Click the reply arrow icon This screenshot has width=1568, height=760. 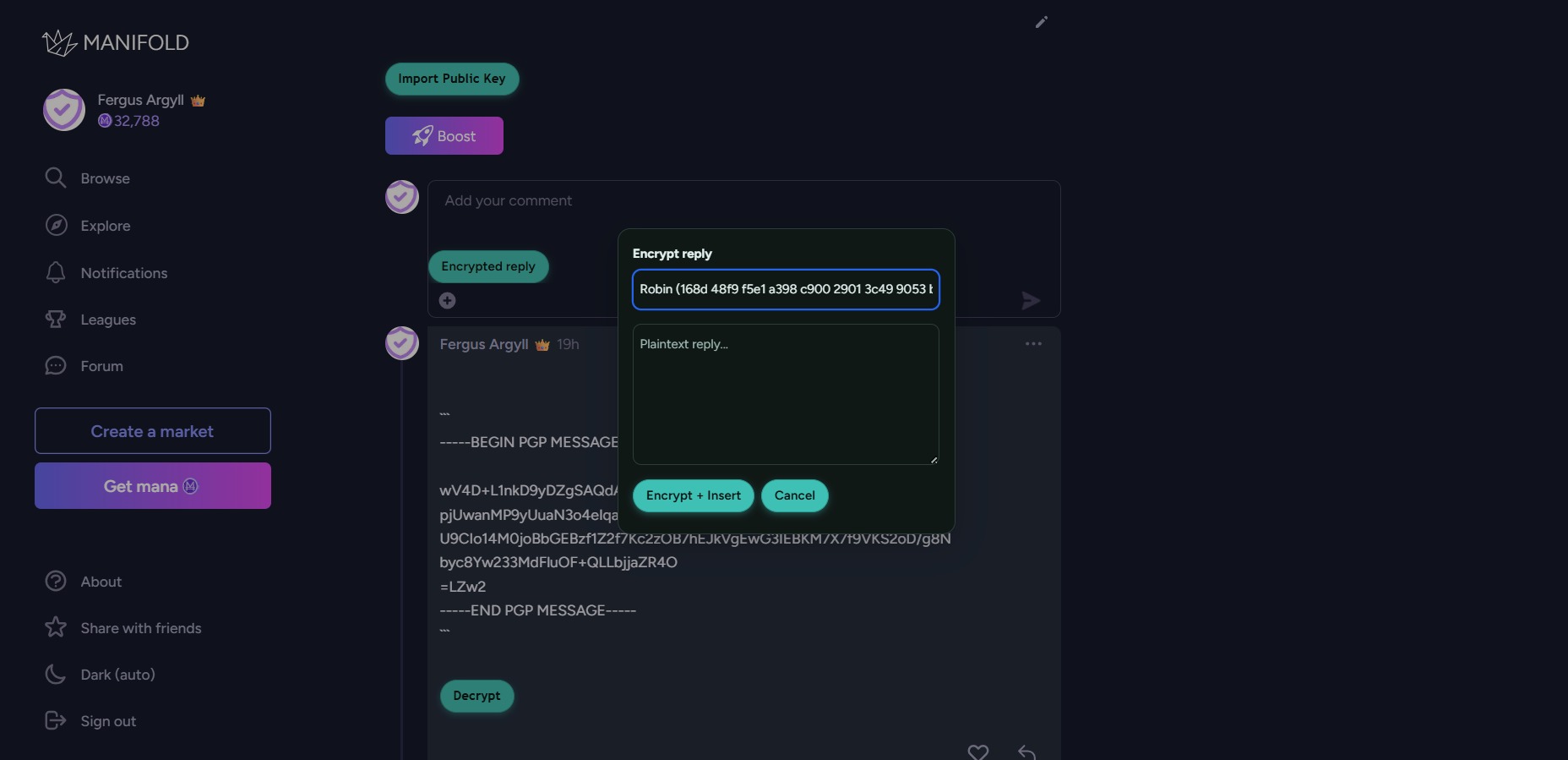1026,752
